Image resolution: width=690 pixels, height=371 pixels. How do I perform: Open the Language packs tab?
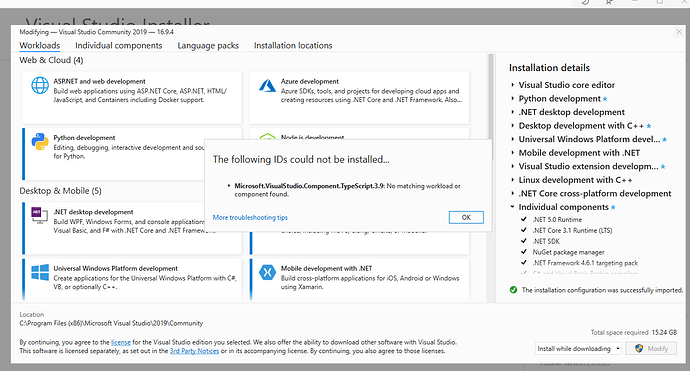pyautogui.click(x=208, y=45)
